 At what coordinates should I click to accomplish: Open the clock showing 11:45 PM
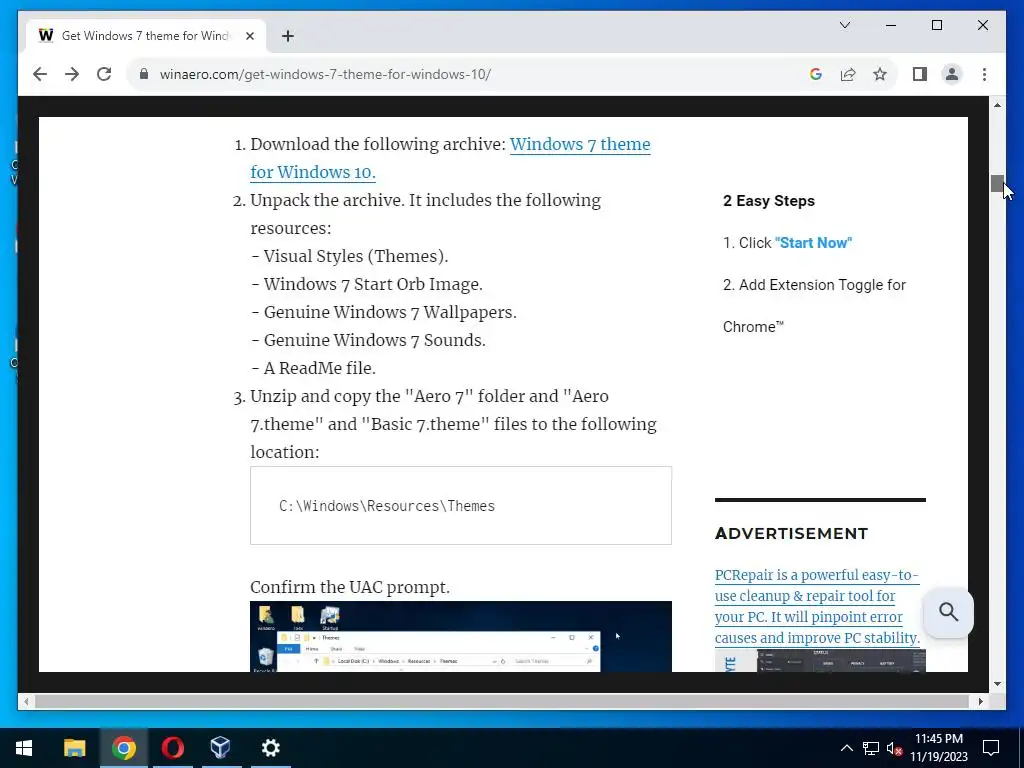938,748
